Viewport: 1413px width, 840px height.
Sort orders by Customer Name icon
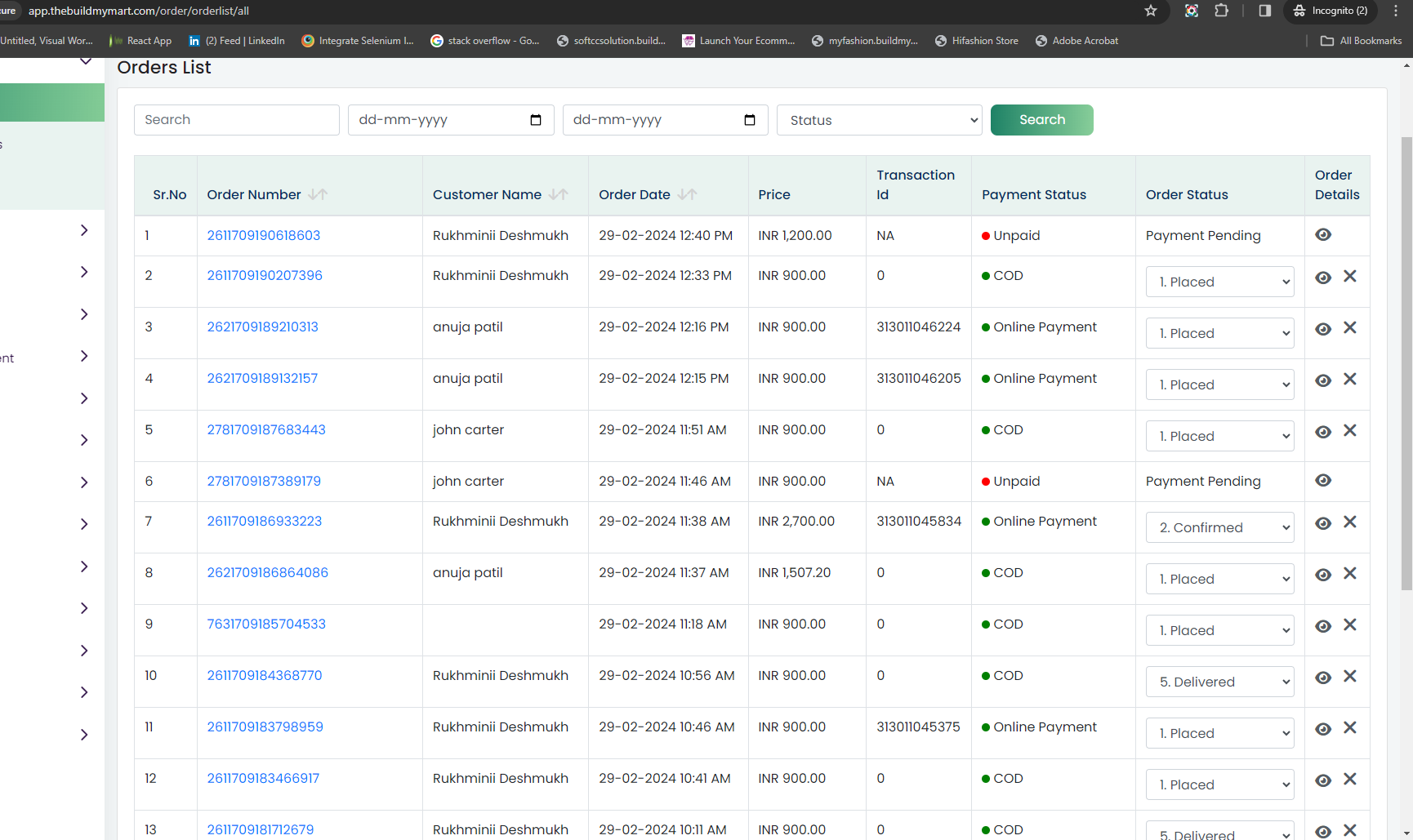click(x=559, y=194)
